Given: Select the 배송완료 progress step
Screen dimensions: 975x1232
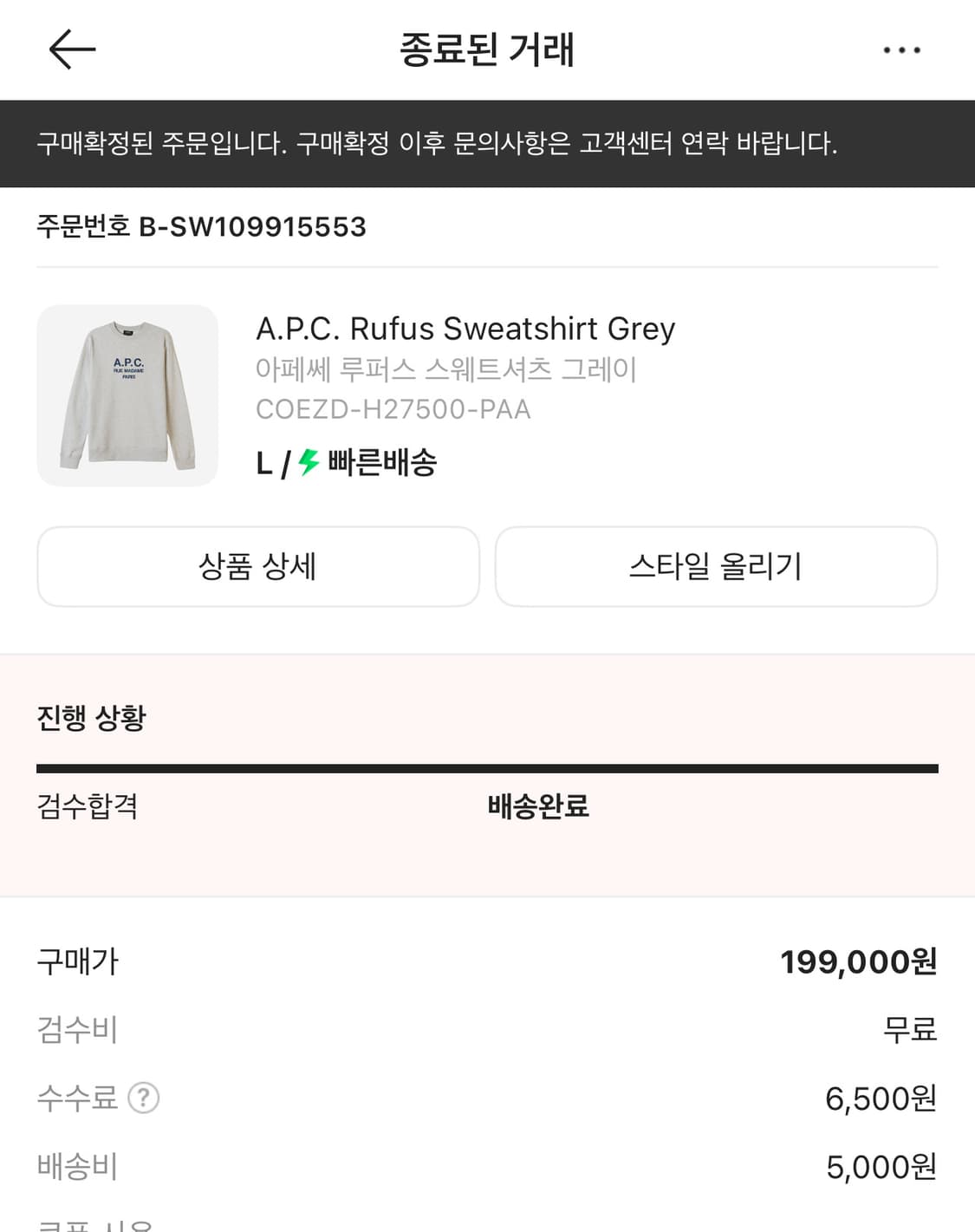Looking at the screenshot, I should coord(537,806).
